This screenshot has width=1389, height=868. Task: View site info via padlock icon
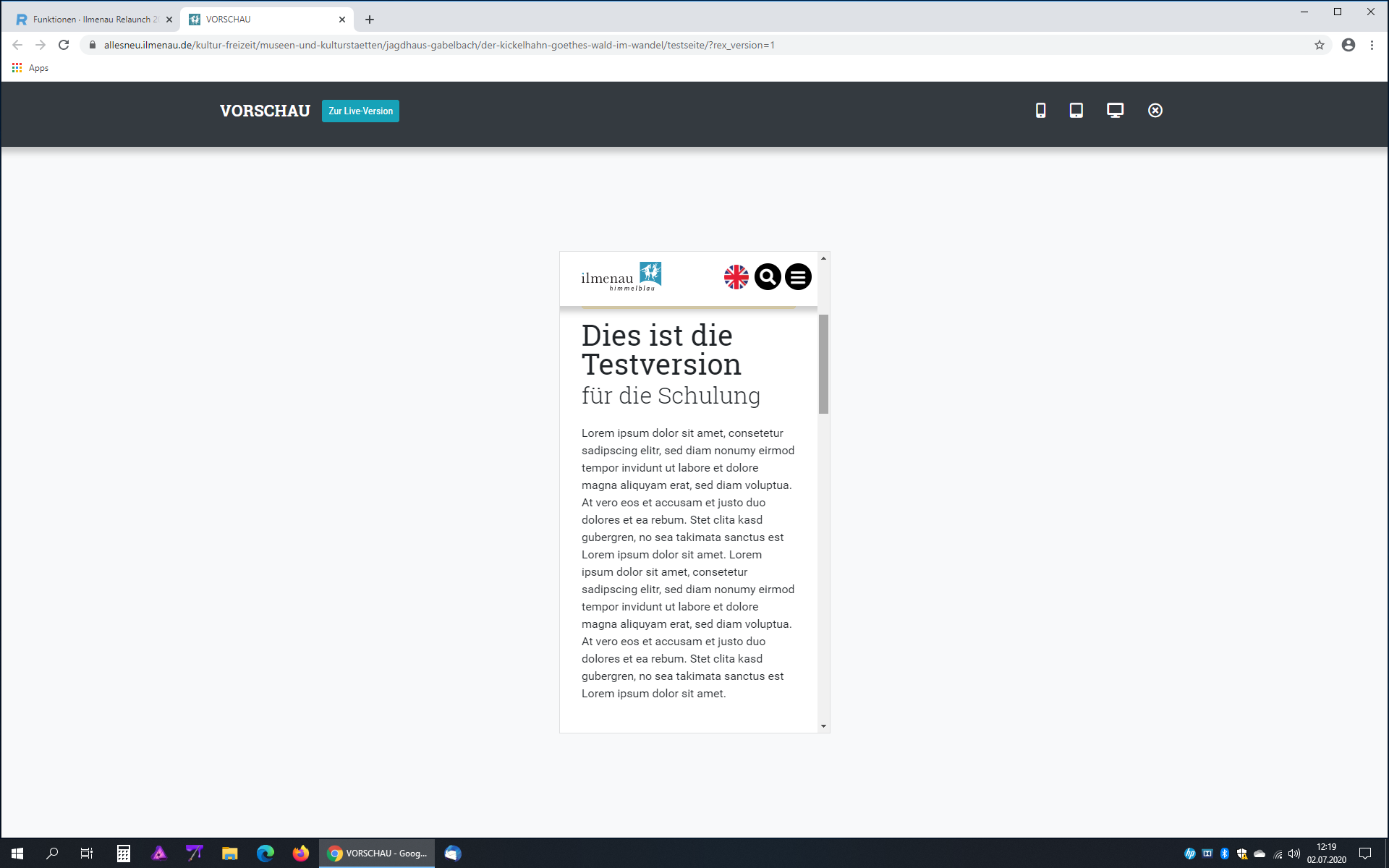pos(93,45)
